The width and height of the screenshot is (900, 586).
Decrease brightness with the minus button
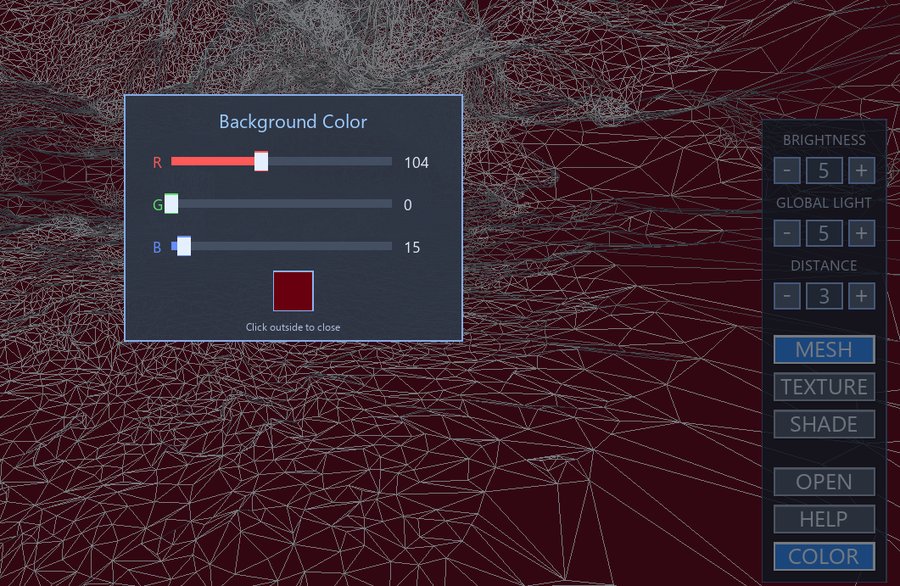point(787,170)
